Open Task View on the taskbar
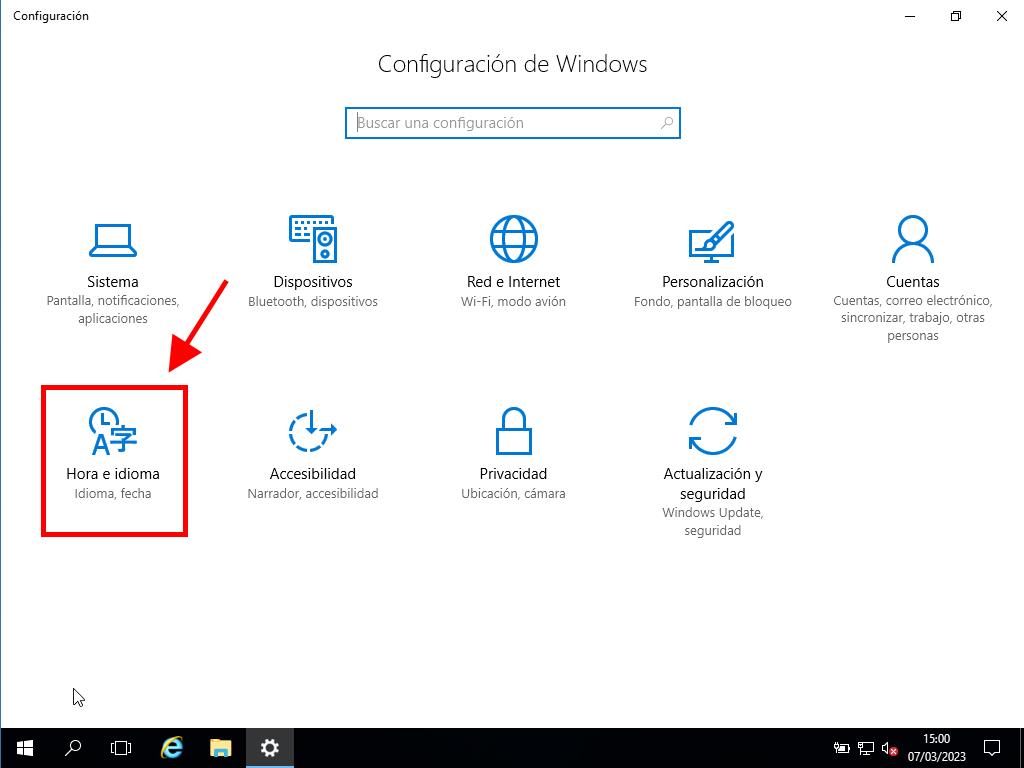Screen dimensions: 1024x768 [121, 747]
